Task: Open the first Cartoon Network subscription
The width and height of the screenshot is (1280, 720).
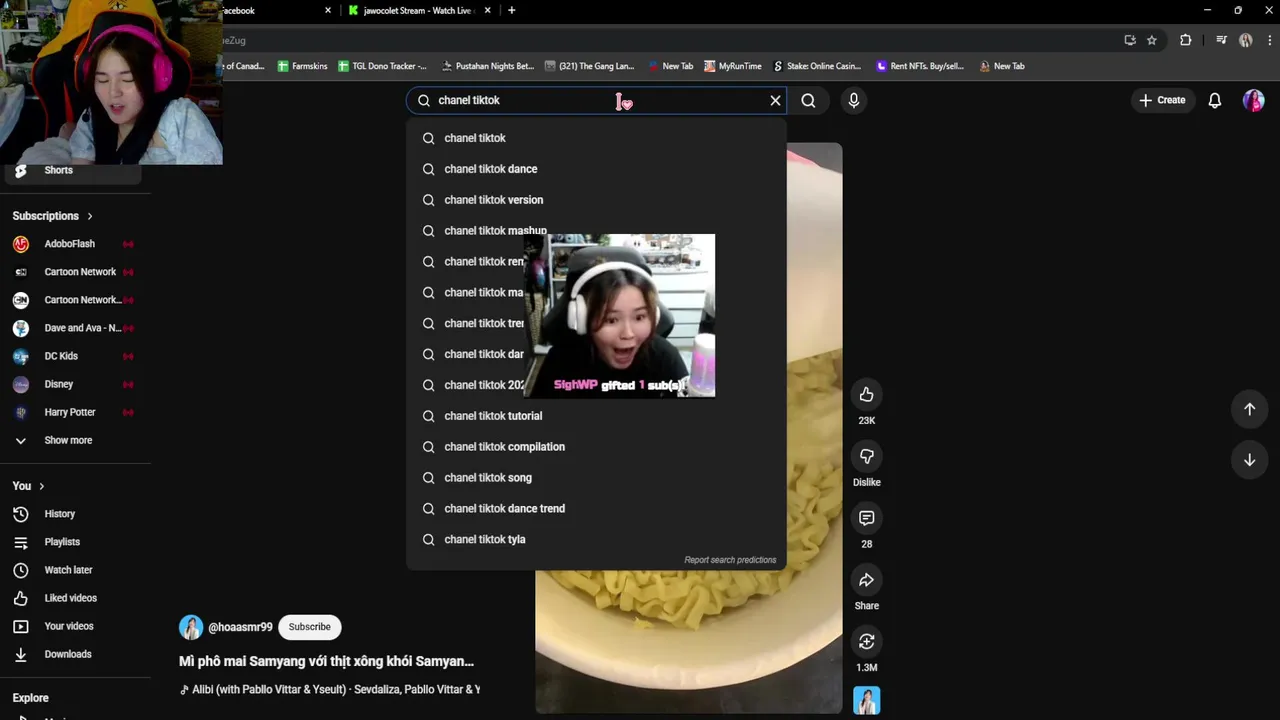Action: coord(75,272)
